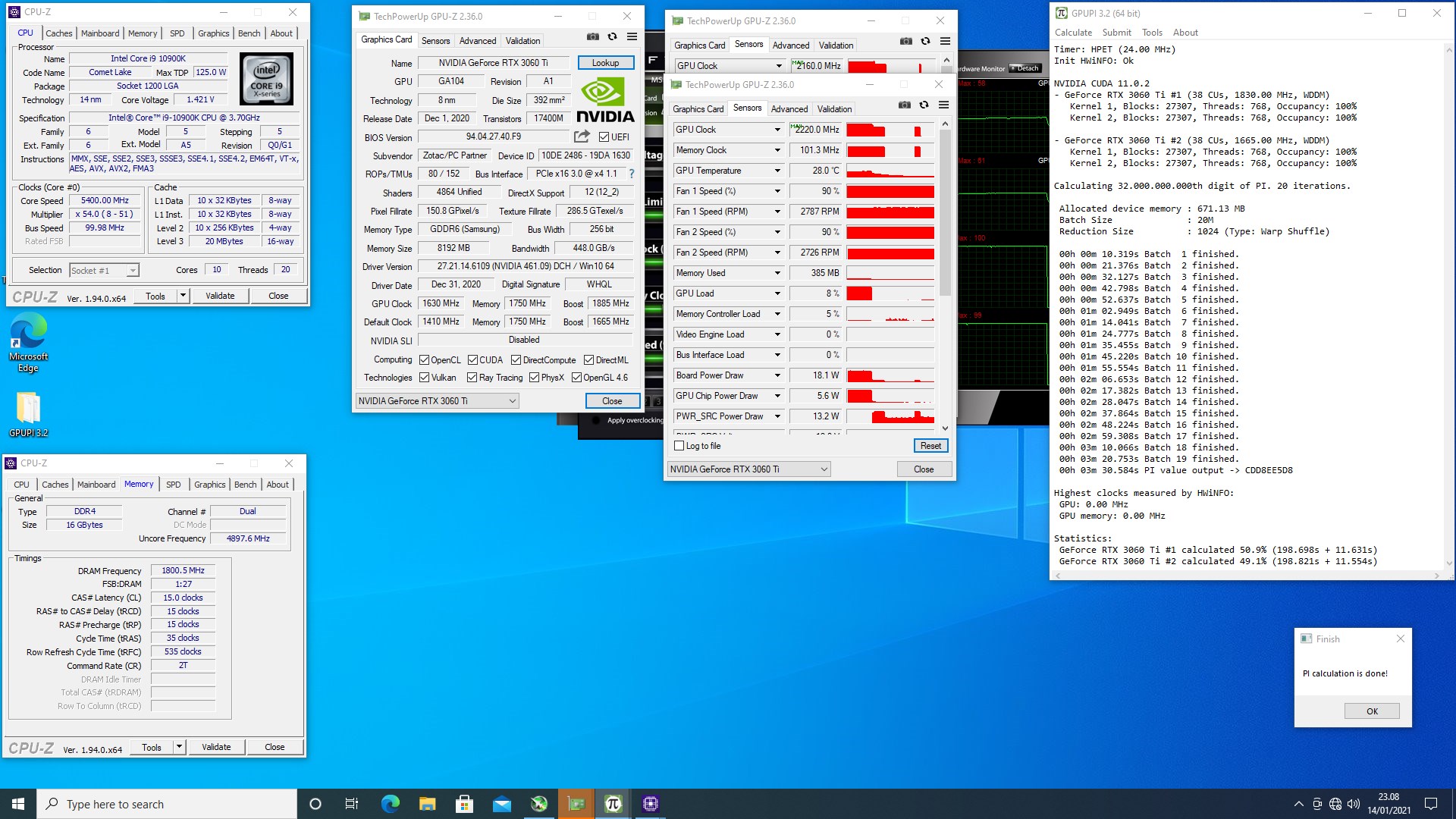Click the GPU Clock sensor graph

pyautogui.click(x=890, y=130)
